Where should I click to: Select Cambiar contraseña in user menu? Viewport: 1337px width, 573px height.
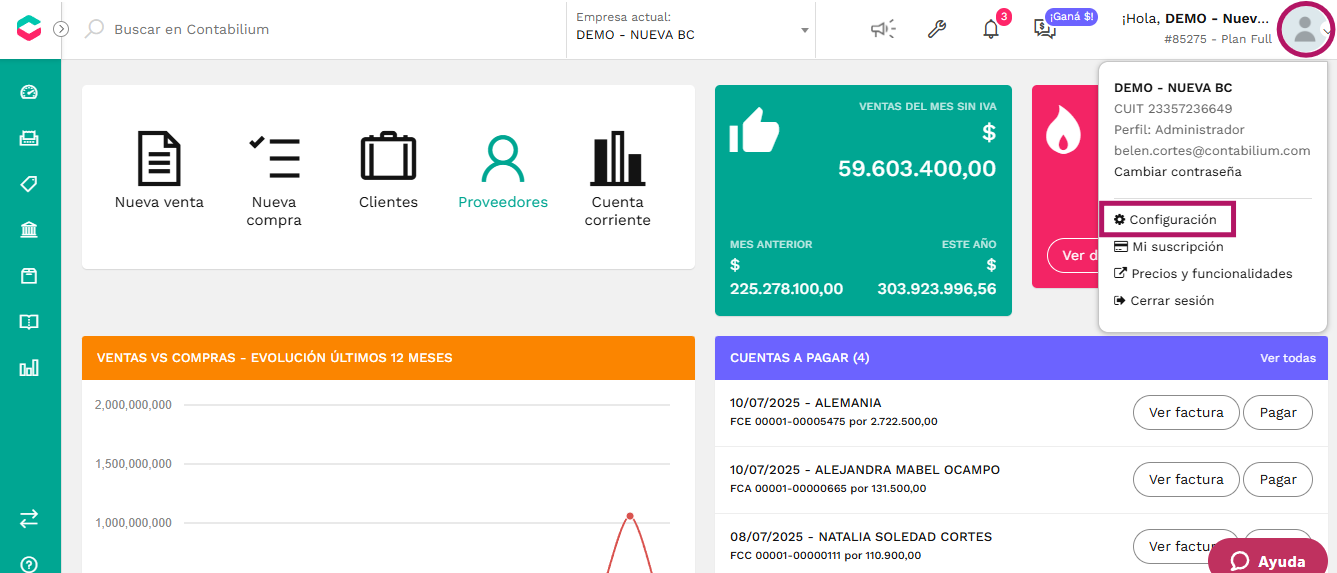pyautogui.click(x=1178, y=172)
